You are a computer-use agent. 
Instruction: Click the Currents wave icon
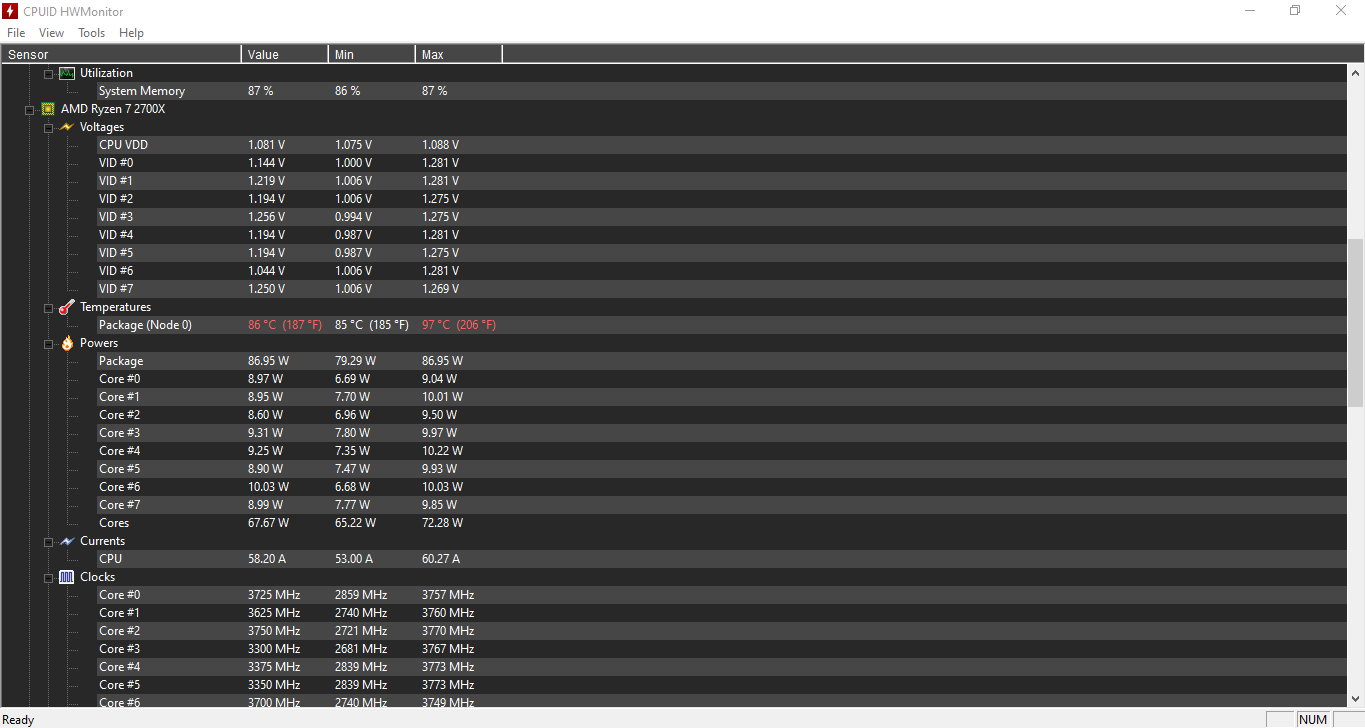click(67, 541)
